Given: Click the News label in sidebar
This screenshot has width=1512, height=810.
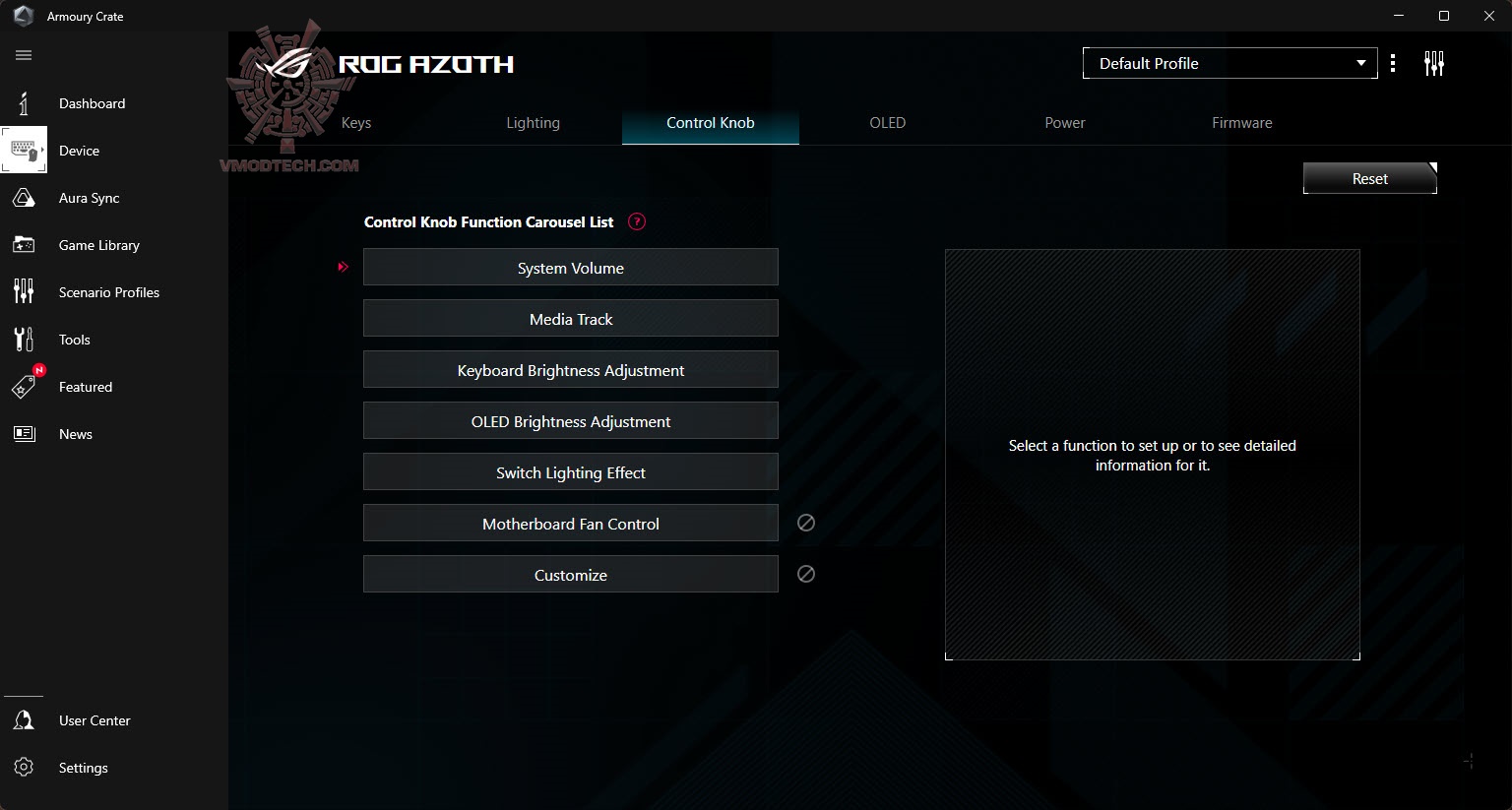Looking at the screenshot, I should pyautogui.click(x=76, y=434).
